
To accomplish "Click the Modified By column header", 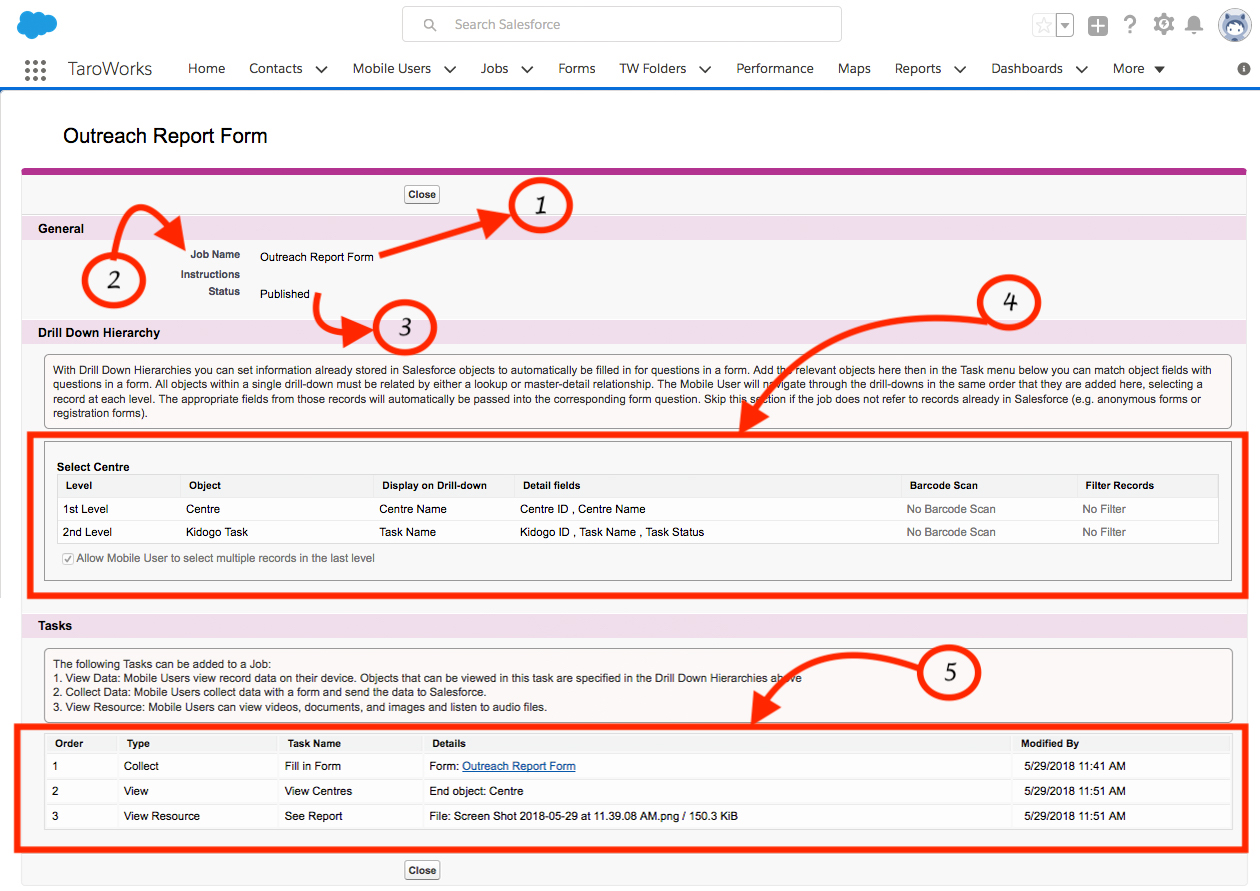I will [x=1050, y=744].
